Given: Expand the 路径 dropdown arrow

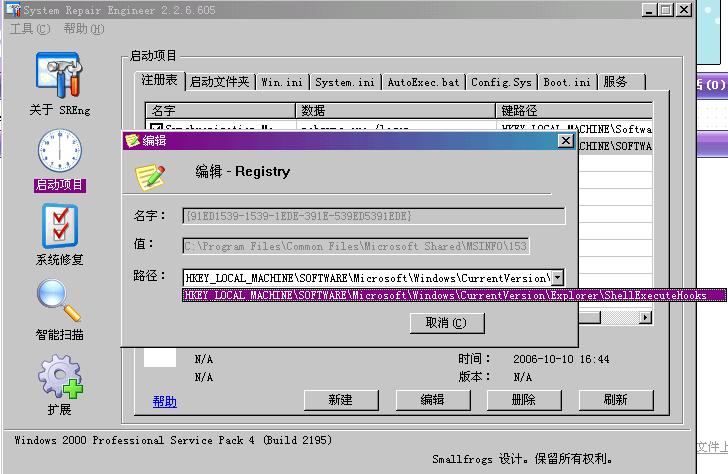Looking at the screenshot, I should (558, 278).
